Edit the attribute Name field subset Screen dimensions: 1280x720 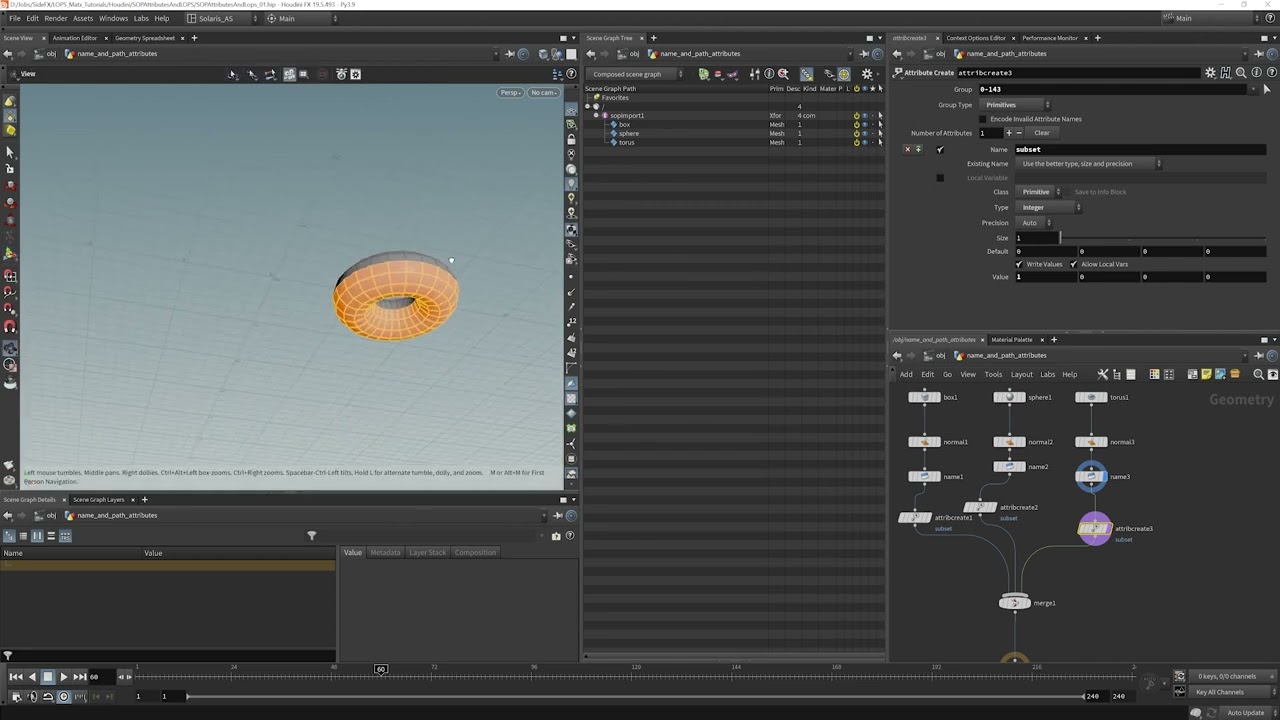point(1140,150)
